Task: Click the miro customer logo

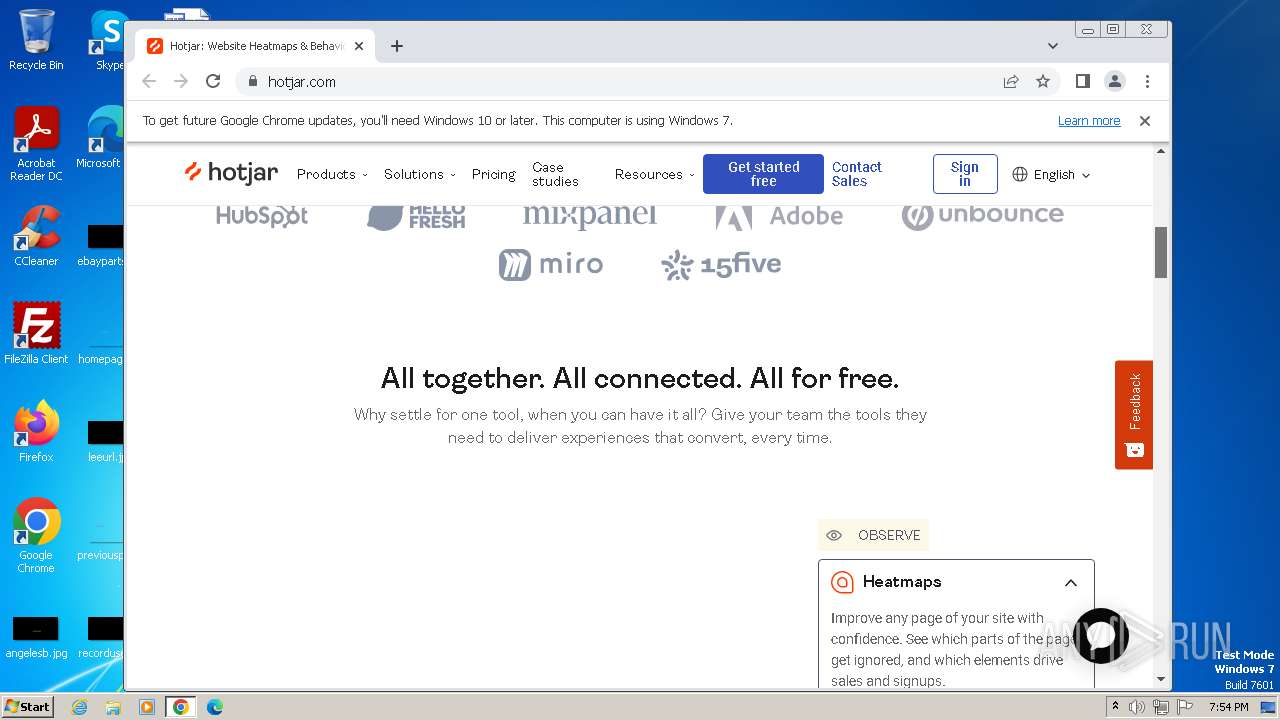Action: 551,265
